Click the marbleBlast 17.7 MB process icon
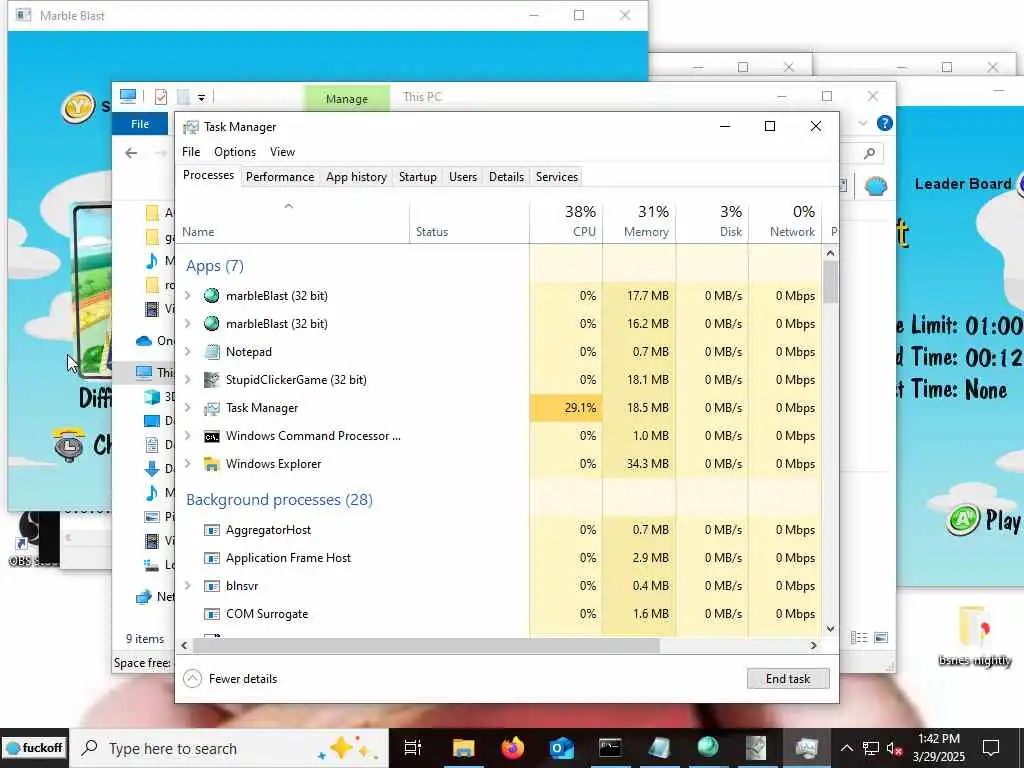This screenshot has width=1024, height=768. [x=212, y=296]
